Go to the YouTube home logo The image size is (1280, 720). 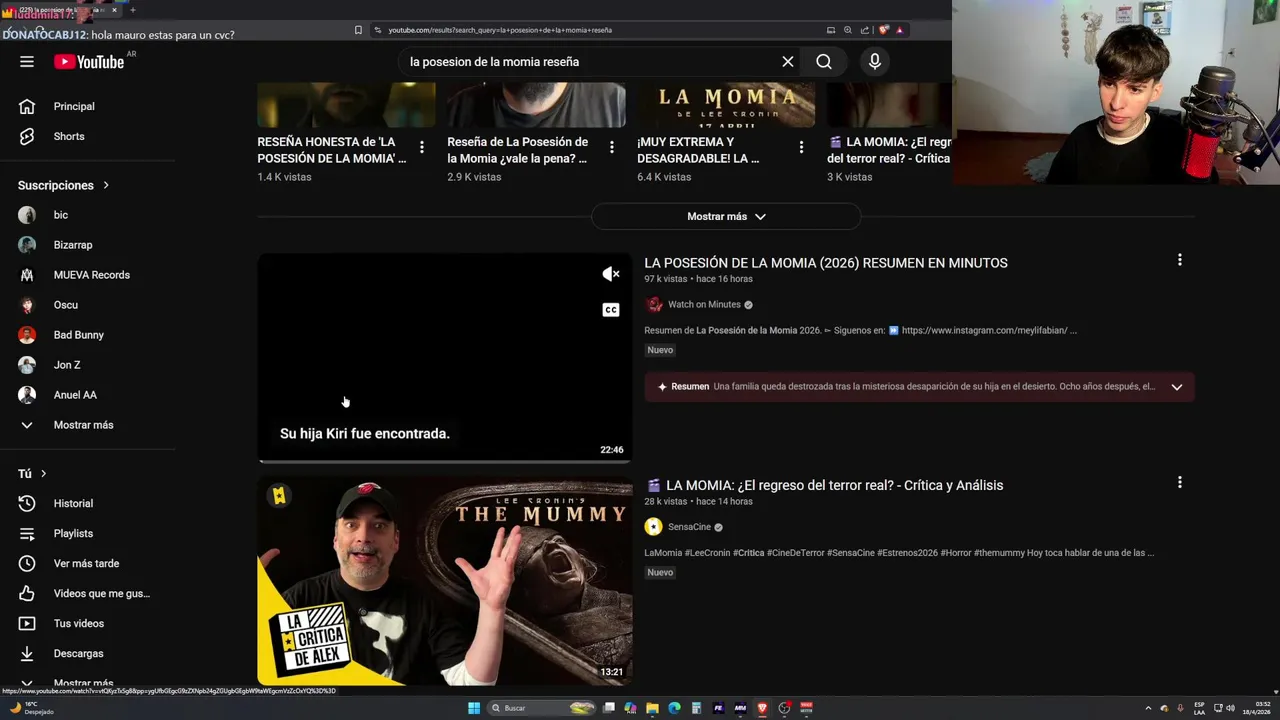(89, 62)
